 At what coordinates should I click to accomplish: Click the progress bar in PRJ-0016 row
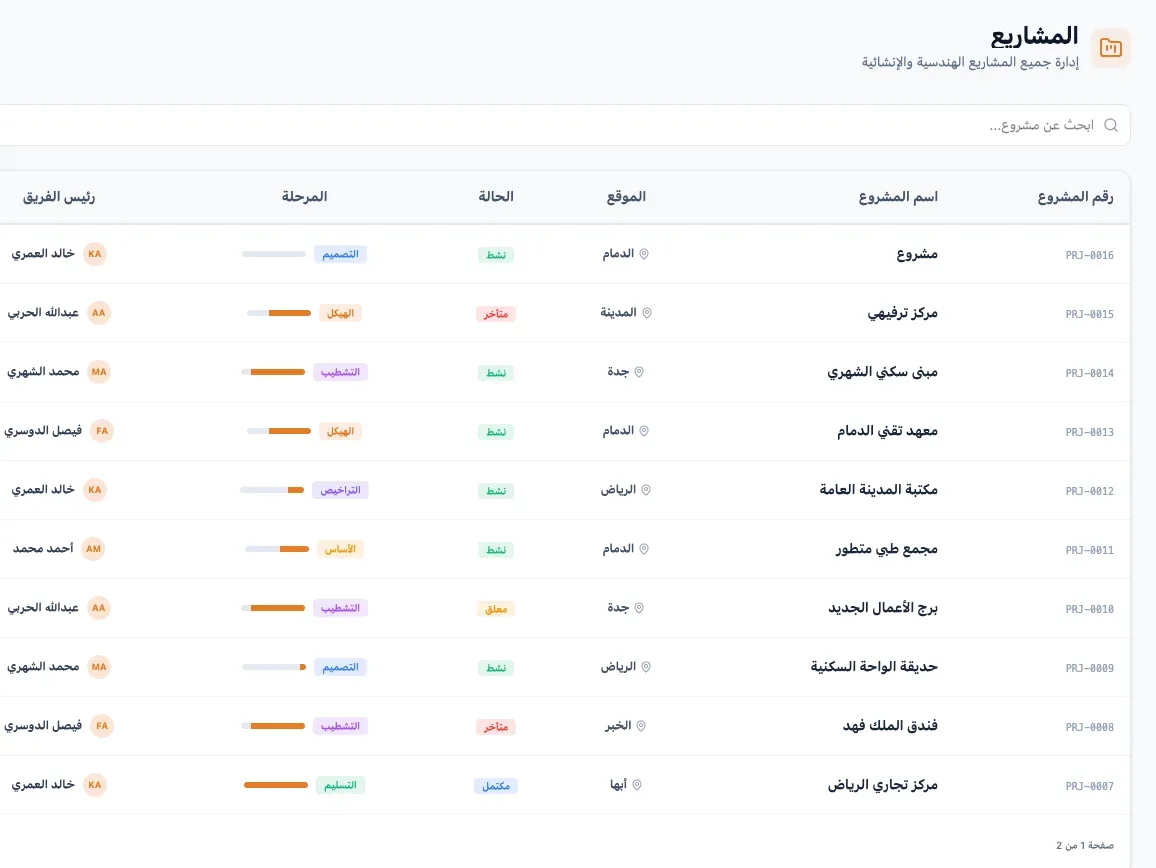point(274,254)
